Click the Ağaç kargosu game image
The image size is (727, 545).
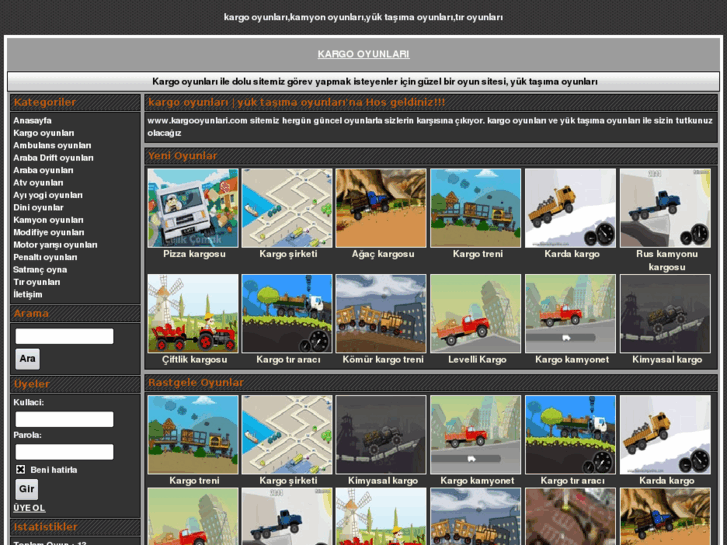tap(381, 208)
